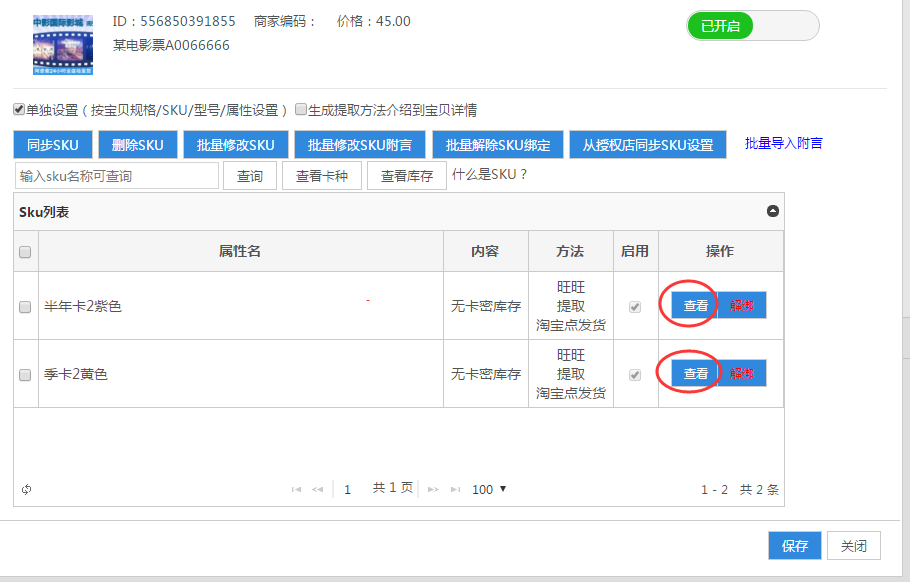
Task: Tick the select-all checkbox in table header
Action: [26, 252]
